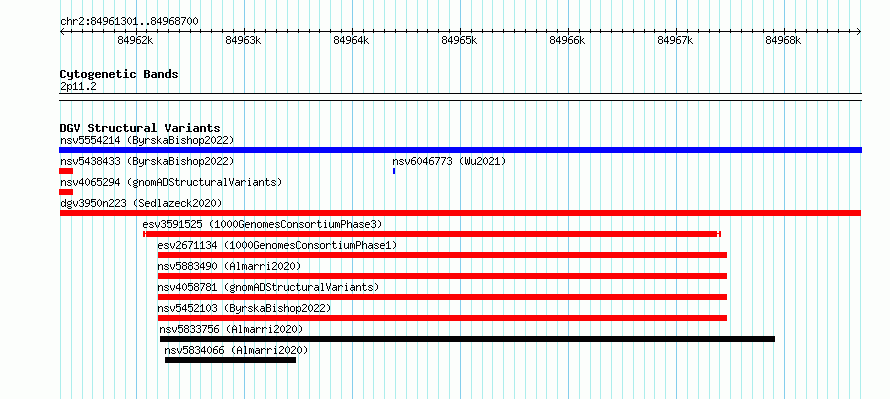Click the red nsv5452103 variant bar
The height and width of the screenshot is (399, 890).
442,318
